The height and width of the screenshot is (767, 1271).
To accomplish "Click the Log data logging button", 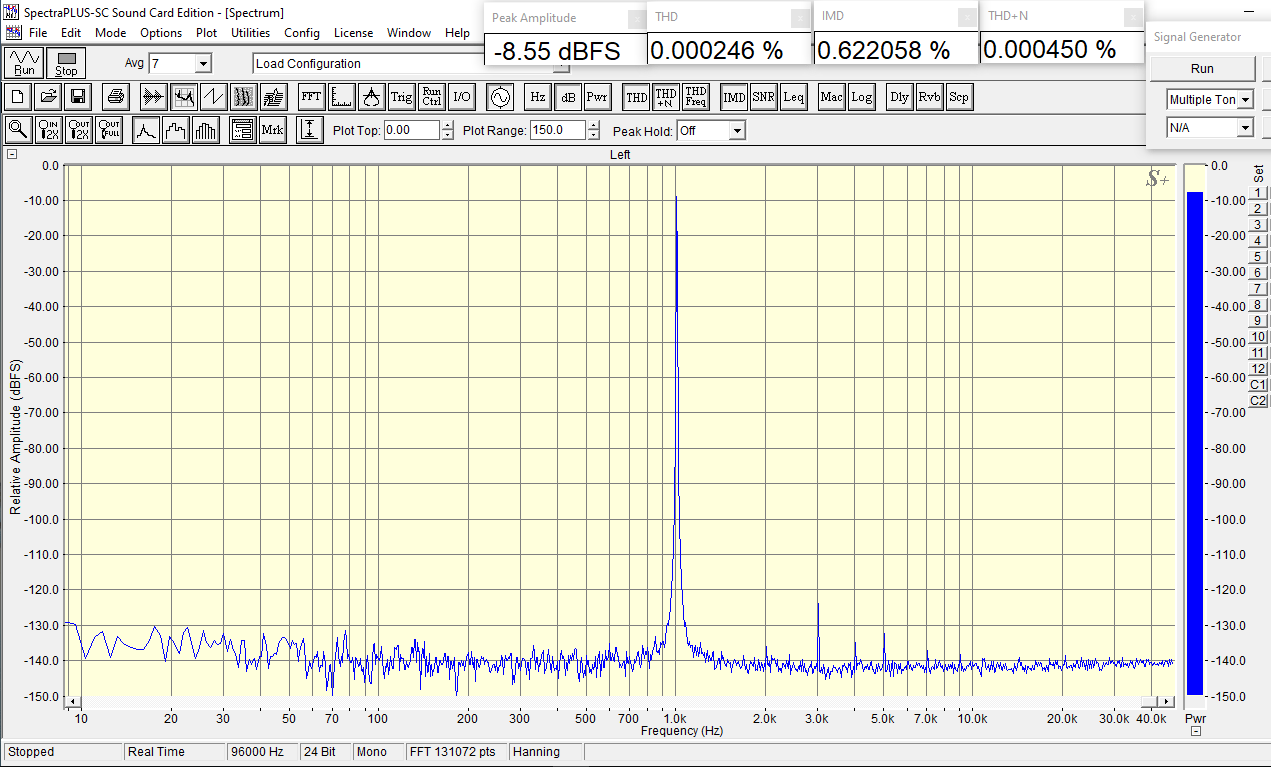I will [x=862, y=97].
